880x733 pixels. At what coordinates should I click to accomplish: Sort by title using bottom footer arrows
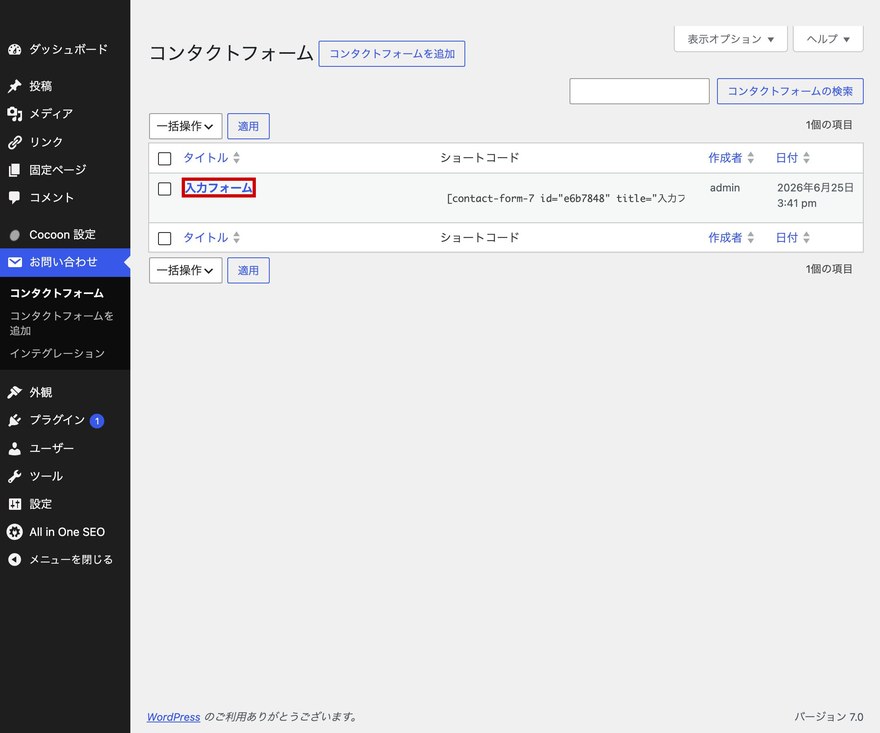tap(236, 237)
